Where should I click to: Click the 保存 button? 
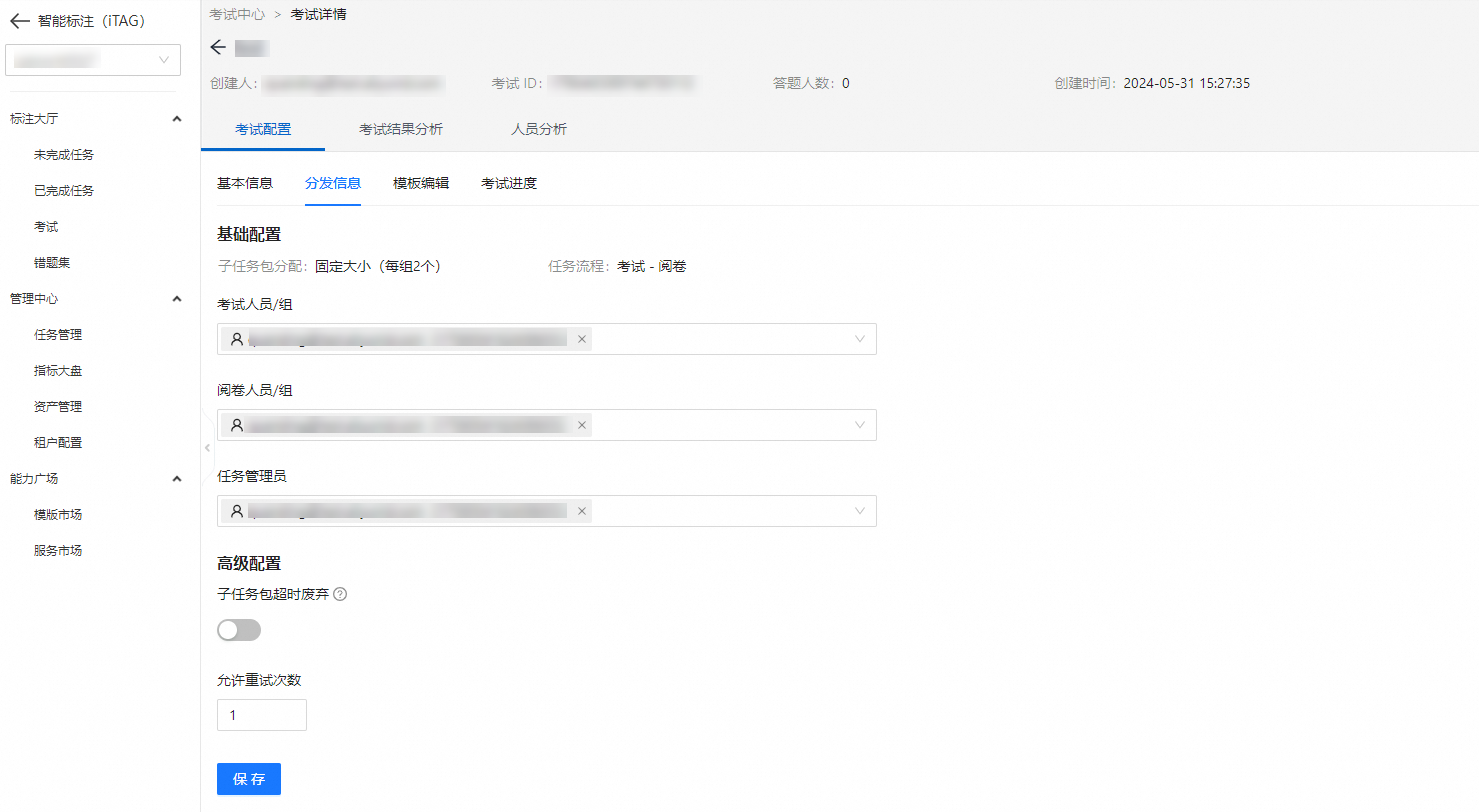(x=249, y=779)
